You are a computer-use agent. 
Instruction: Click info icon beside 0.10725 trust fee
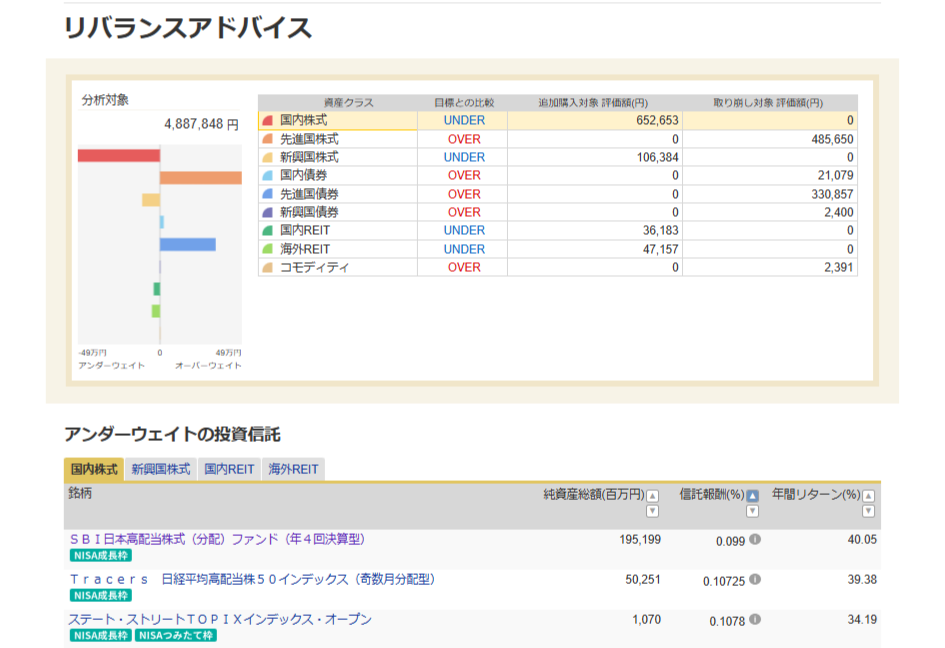pos(755,580)
